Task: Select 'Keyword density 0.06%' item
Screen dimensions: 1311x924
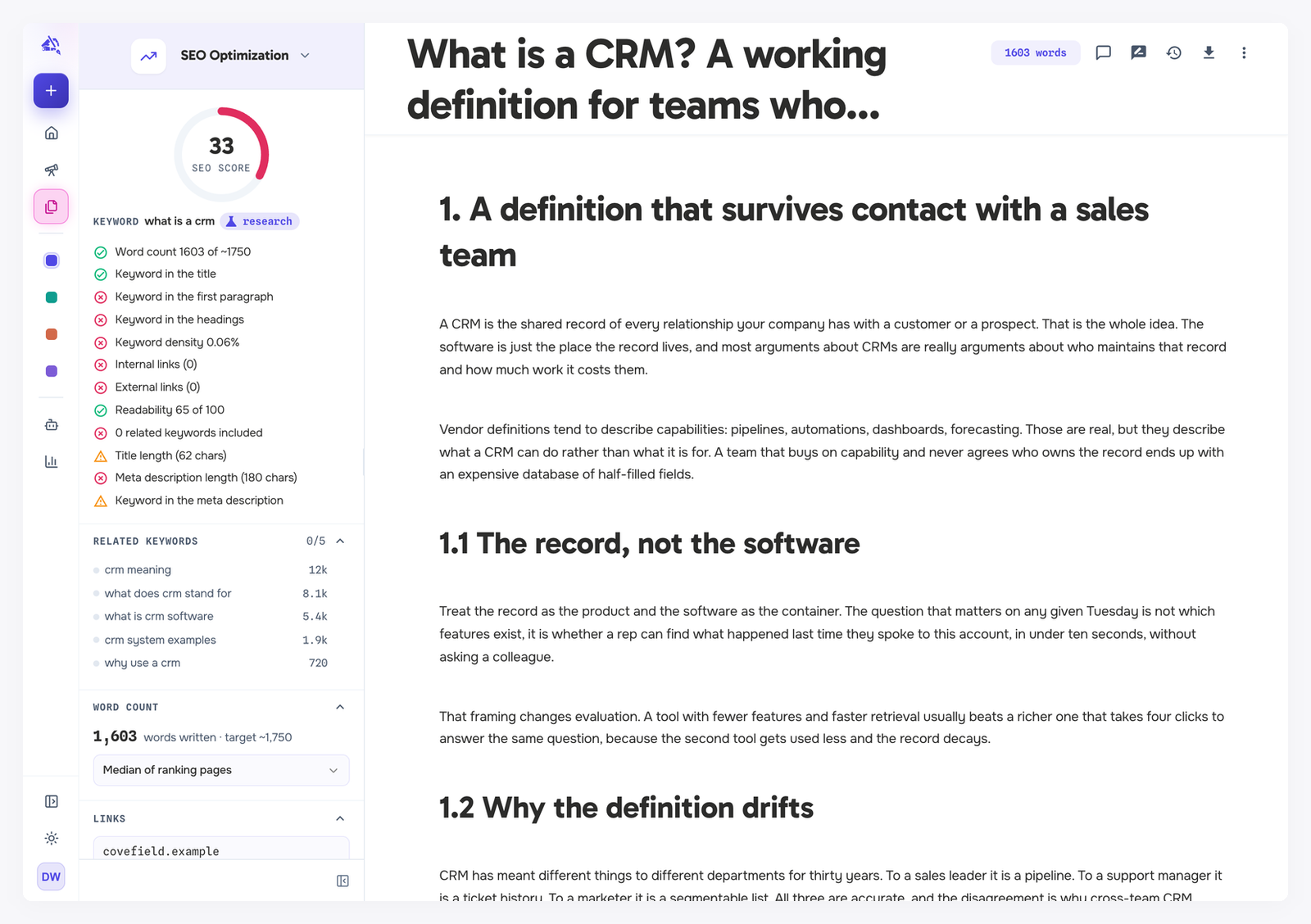Action: [x=177, y=342]
